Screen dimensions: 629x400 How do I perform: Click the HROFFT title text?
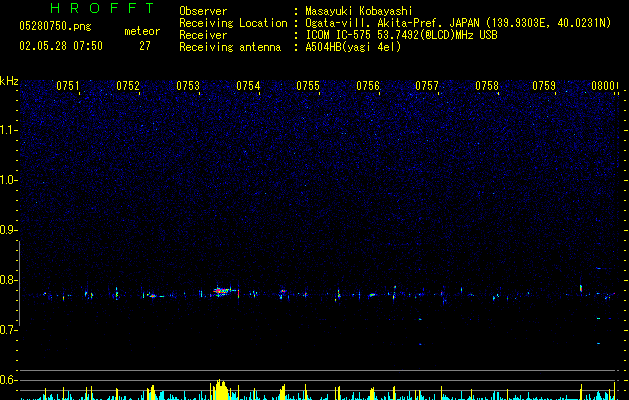(102, 8)
